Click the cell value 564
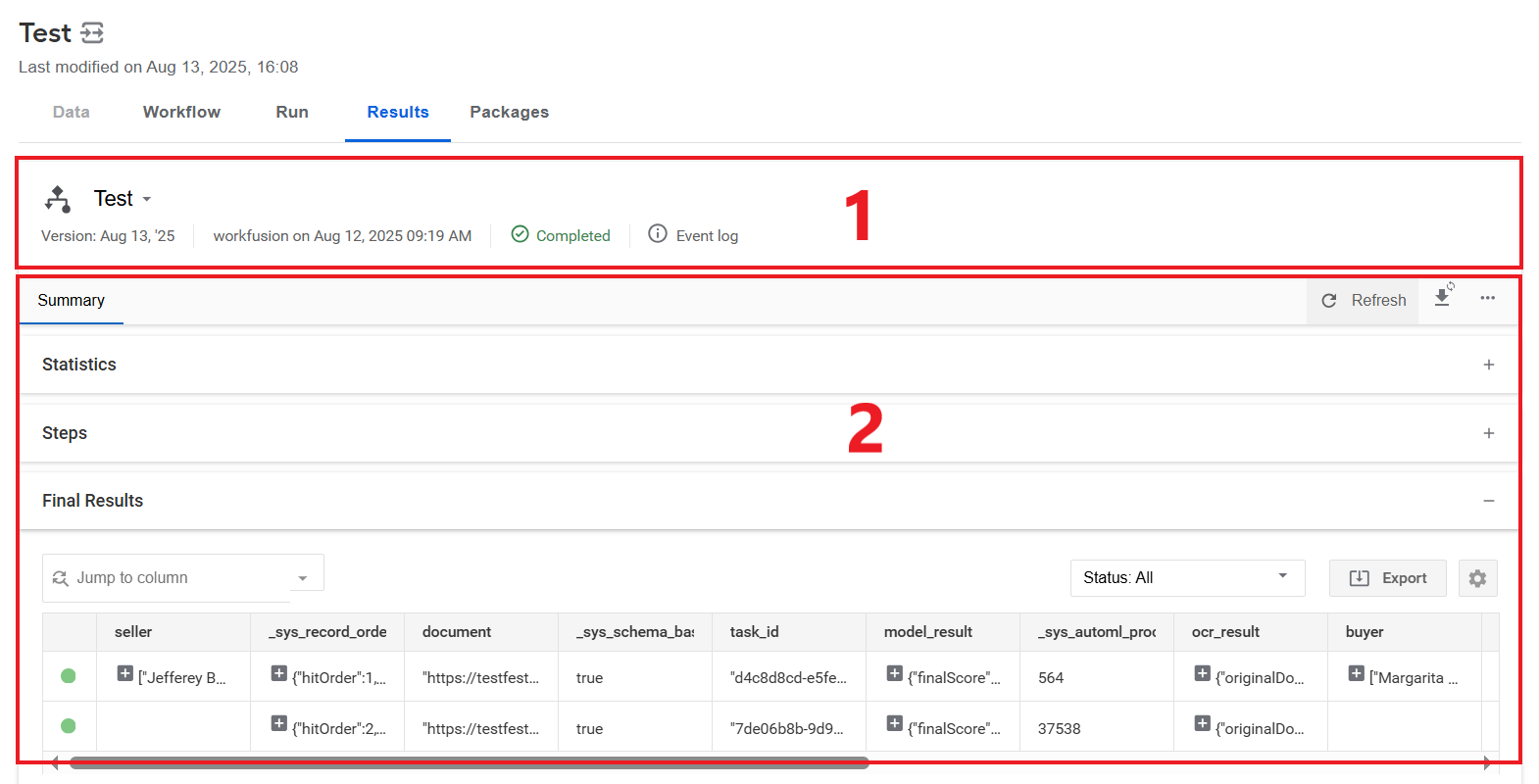Viewport: 1539px width, 784px height. 1051,678
